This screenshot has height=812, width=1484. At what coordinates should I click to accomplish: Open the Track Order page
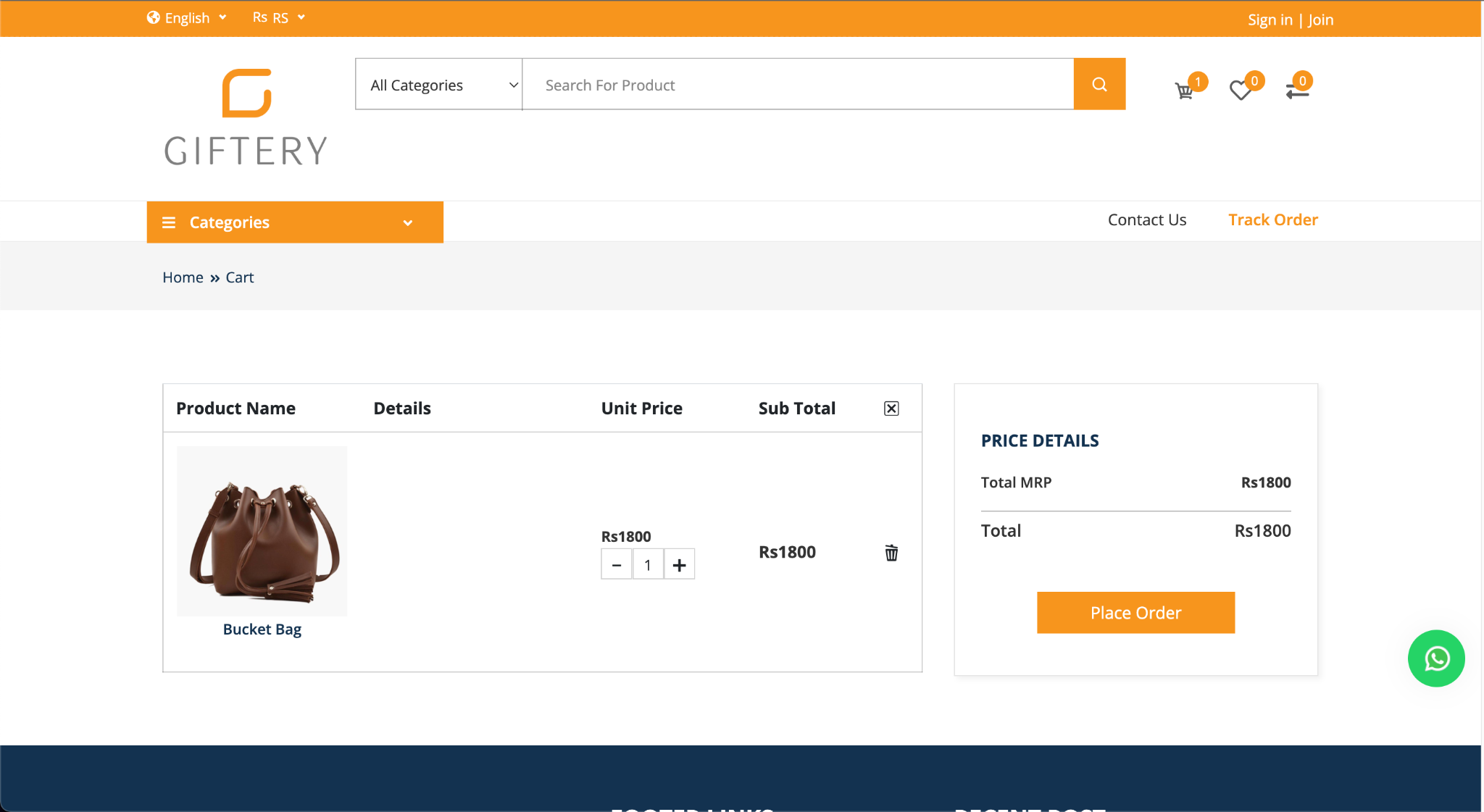point(1273,219)
